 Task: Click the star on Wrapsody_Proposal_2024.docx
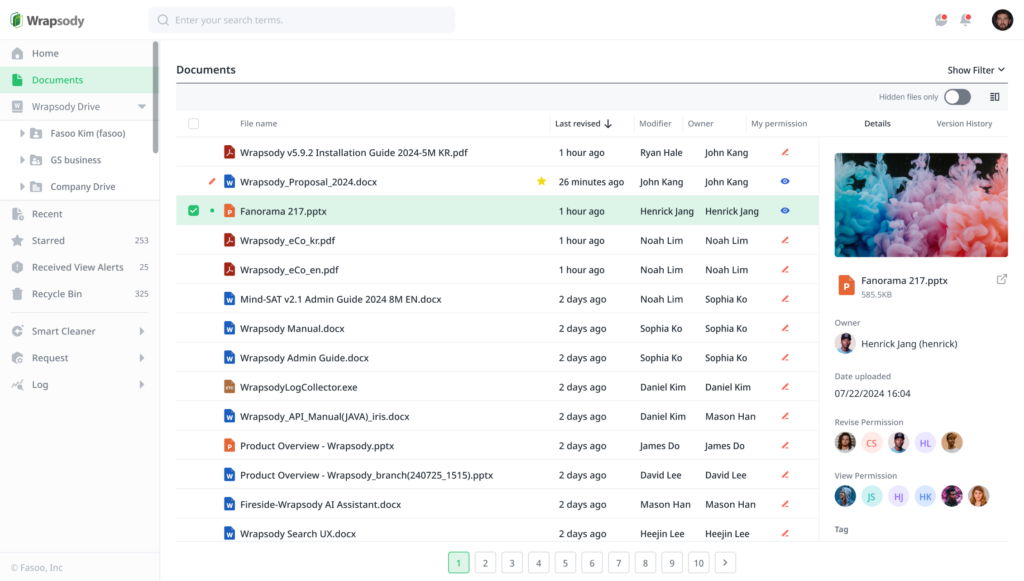[541, 181]
